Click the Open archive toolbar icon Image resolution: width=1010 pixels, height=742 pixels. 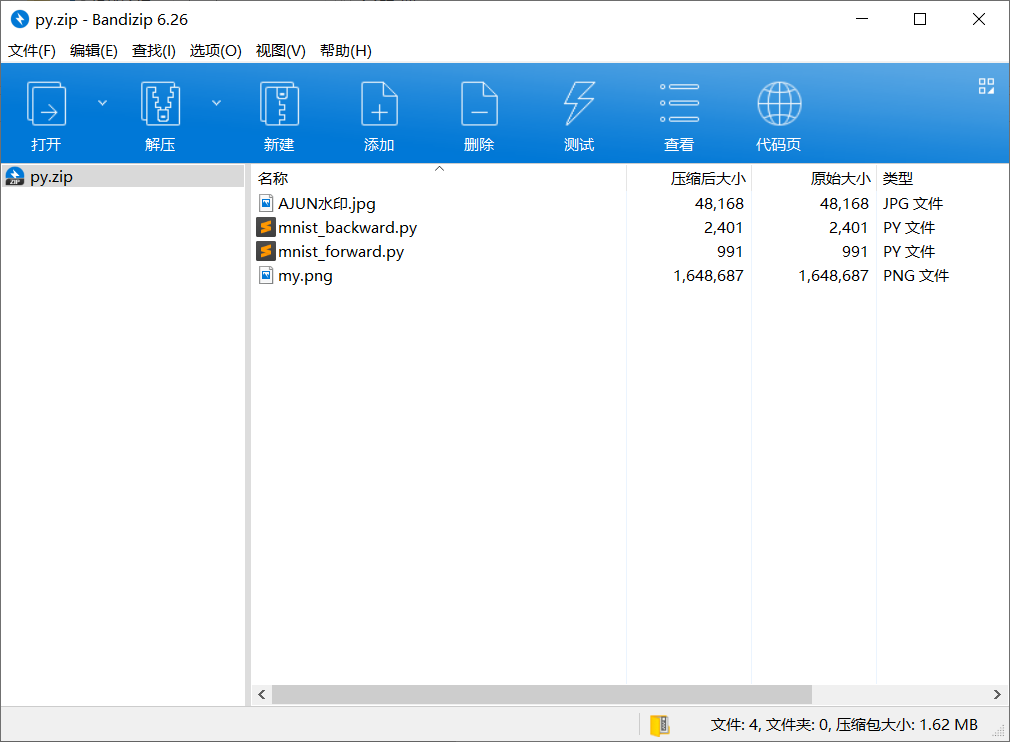(x=46, y=104)
